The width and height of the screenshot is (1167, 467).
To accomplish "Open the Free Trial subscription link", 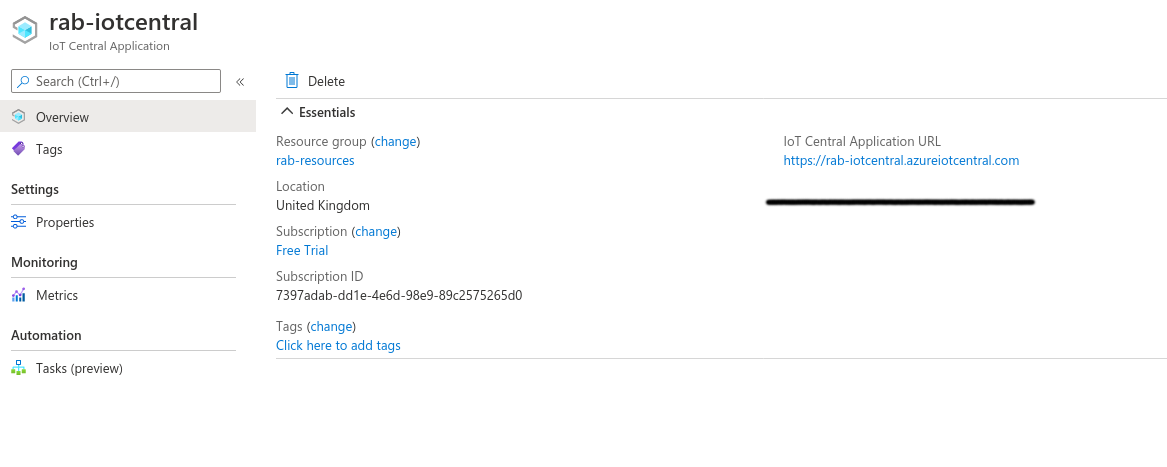I will [x=302, y=250].
